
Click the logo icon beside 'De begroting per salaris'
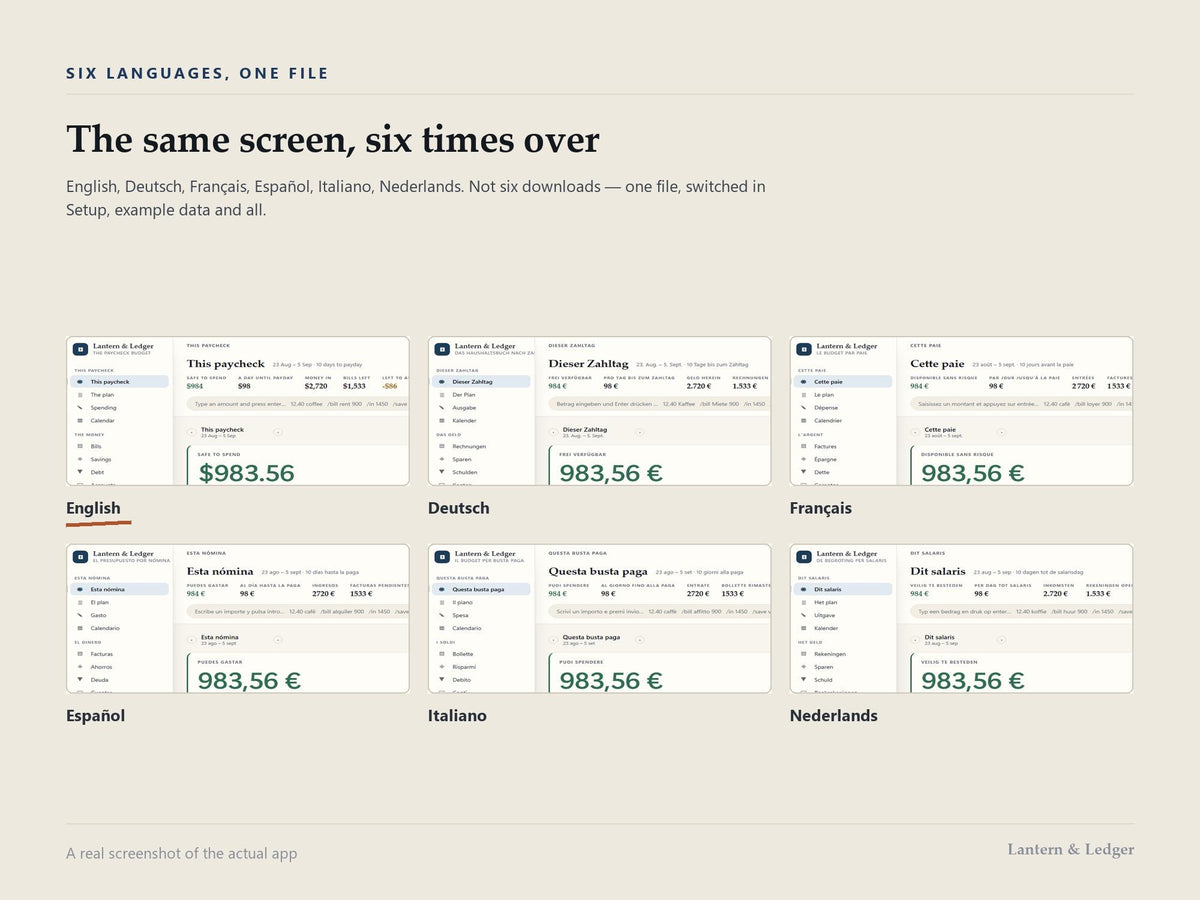pyautogui.click(x=804, y=556)
